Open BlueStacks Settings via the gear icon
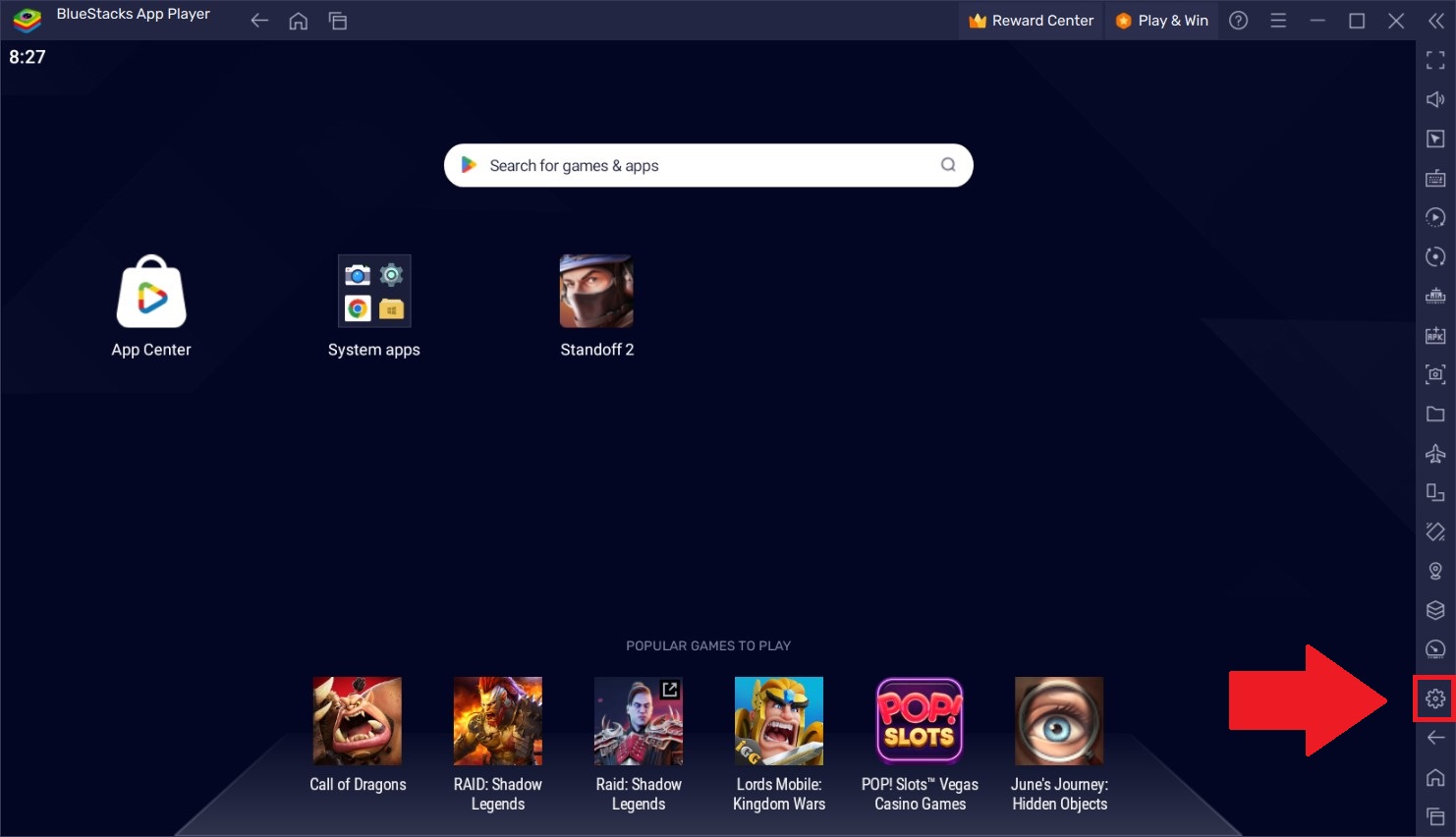Image resolution: width=1456 pixels, height=837 pixels. click(1434, 698)
